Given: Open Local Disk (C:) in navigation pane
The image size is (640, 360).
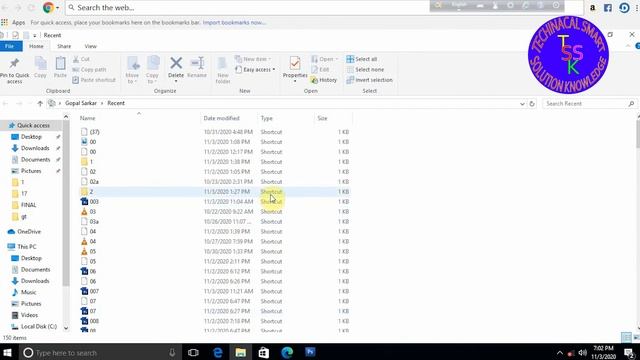Looking at the screenshot, I should click(x=38, y=327).
